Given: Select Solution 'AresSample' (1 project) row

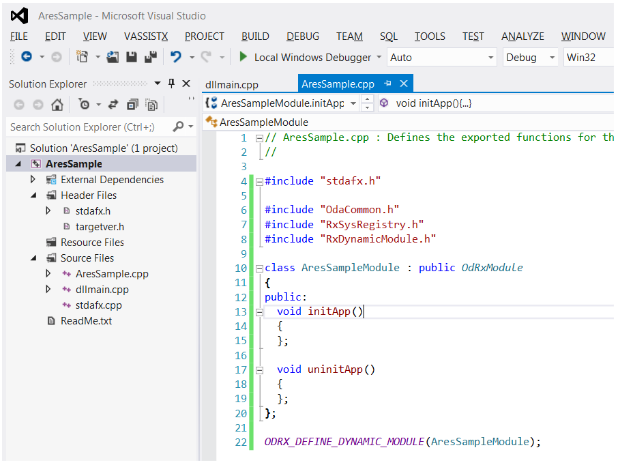Looking at the screenshot, I should tap(101, 148).
